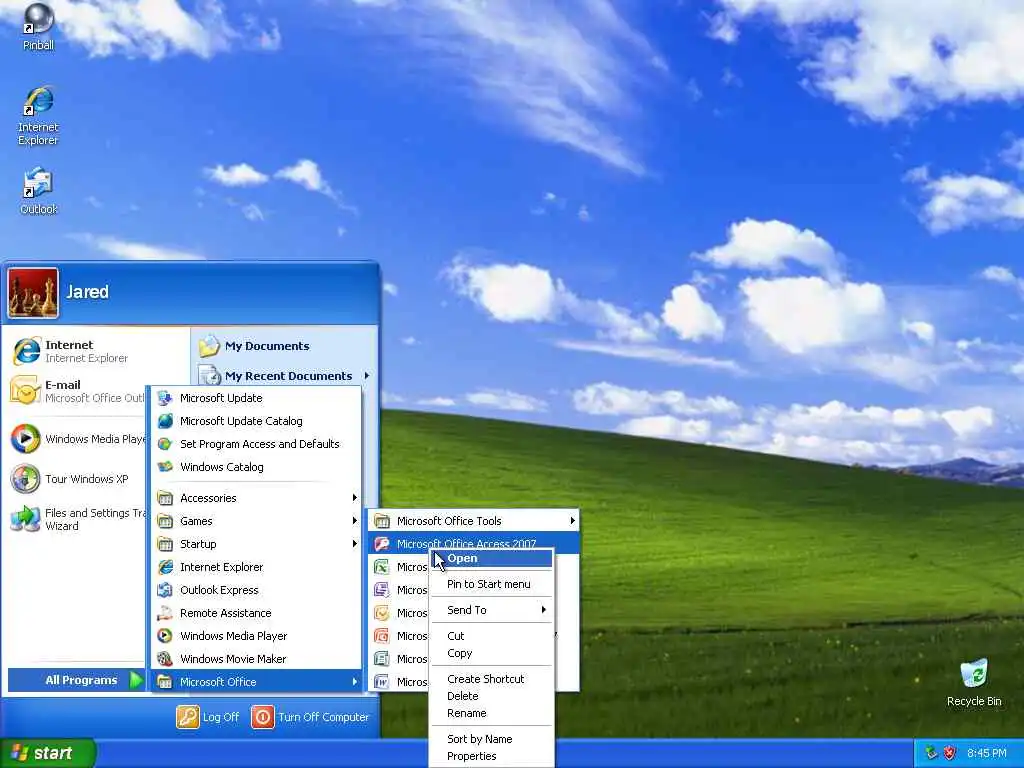Select Microsoft Office Access 2007 entry
Image resolution: width=1024 pixels, height=768 pixels.
tap(473, 543)
